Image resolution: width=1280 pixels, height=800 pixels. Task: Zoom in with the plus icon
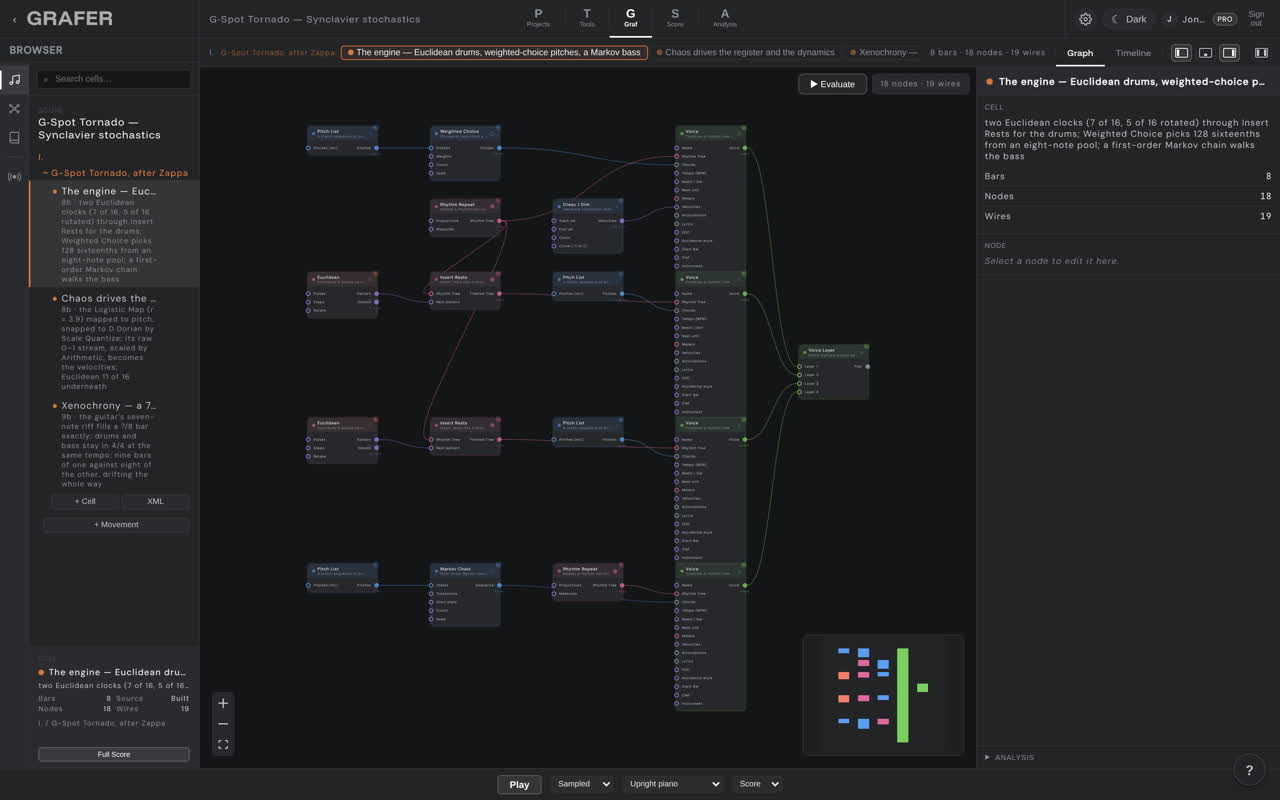223,703
